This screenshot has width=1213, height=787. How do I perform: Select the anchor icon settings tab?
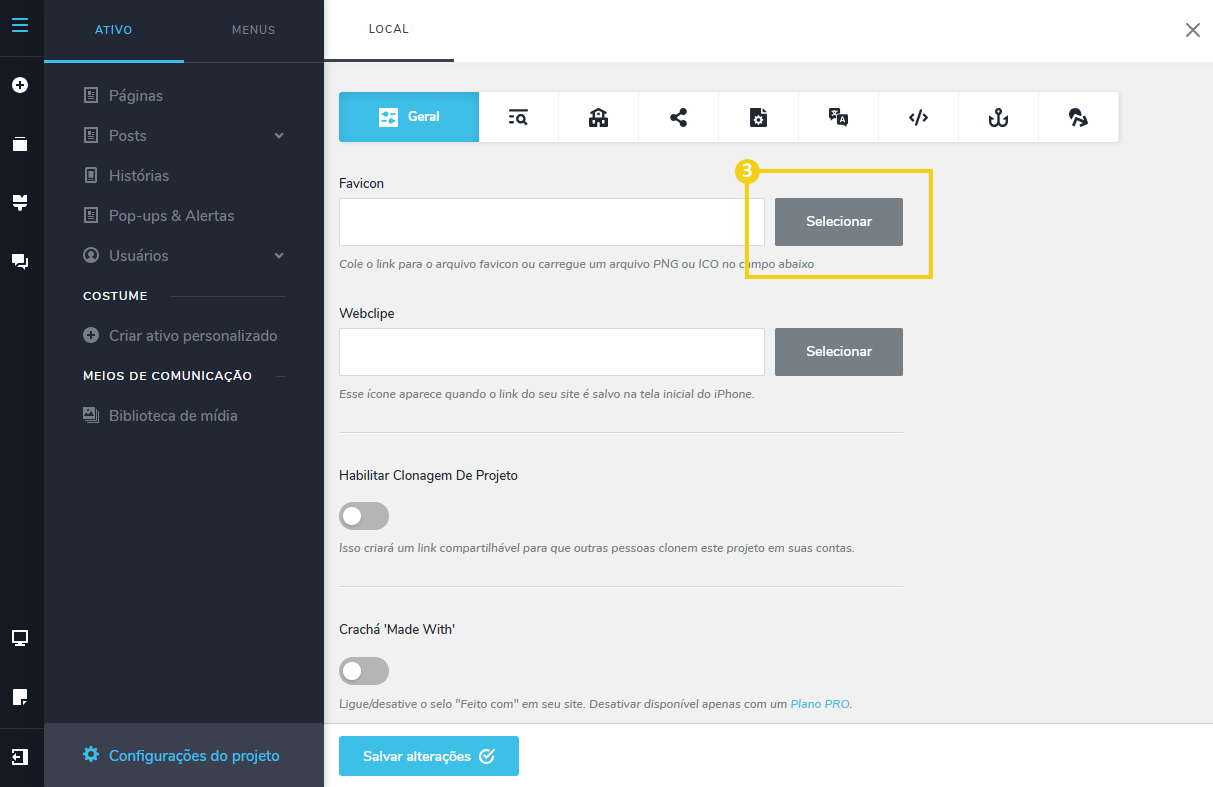pyautogui.click(x=998, y=117)
